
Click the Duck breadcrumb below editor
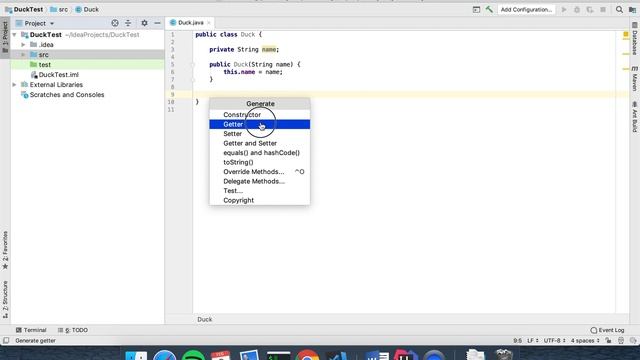pos(204,319)
